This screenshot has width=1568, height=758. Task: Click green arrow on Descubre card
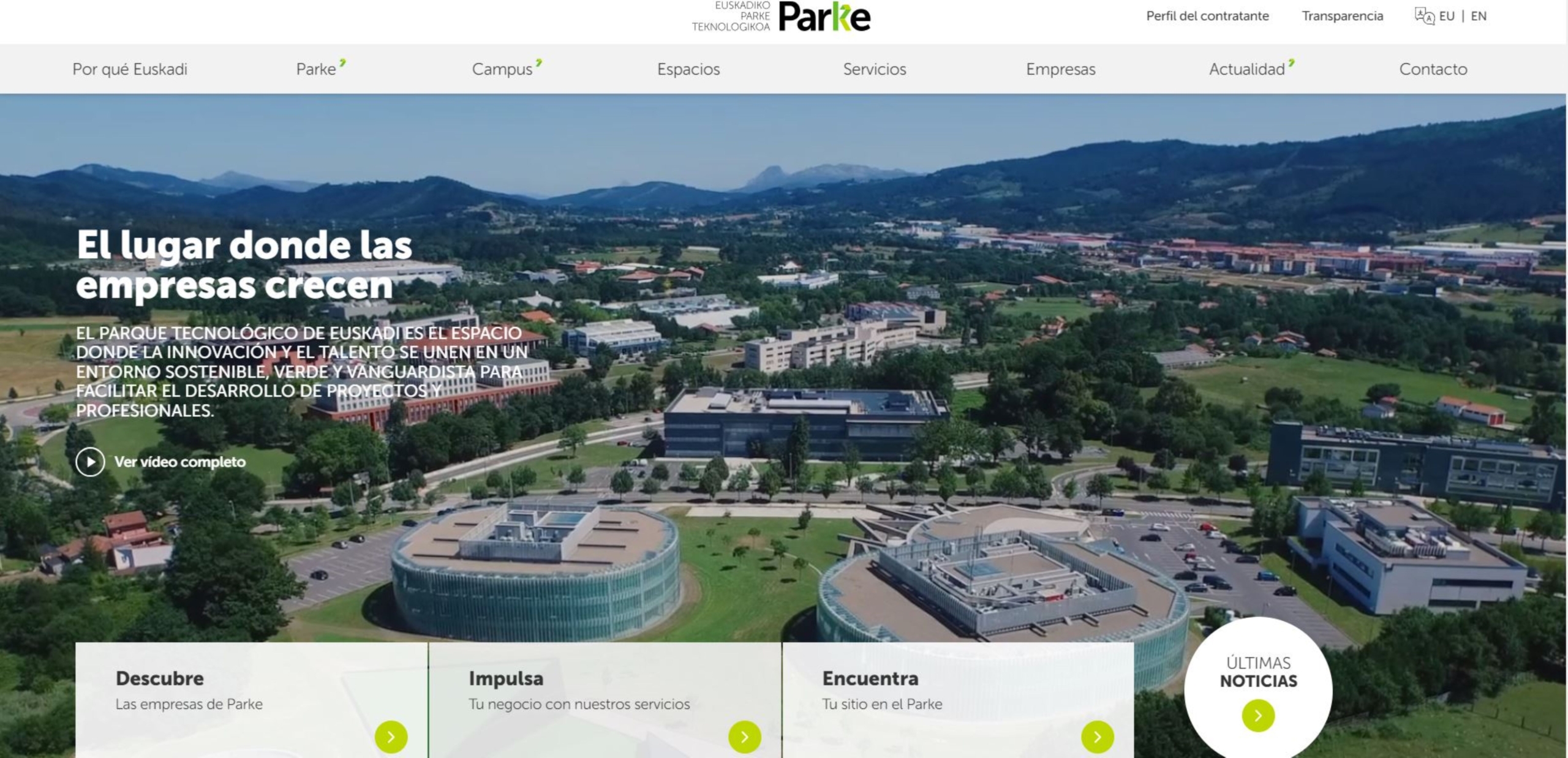[391, 737]
